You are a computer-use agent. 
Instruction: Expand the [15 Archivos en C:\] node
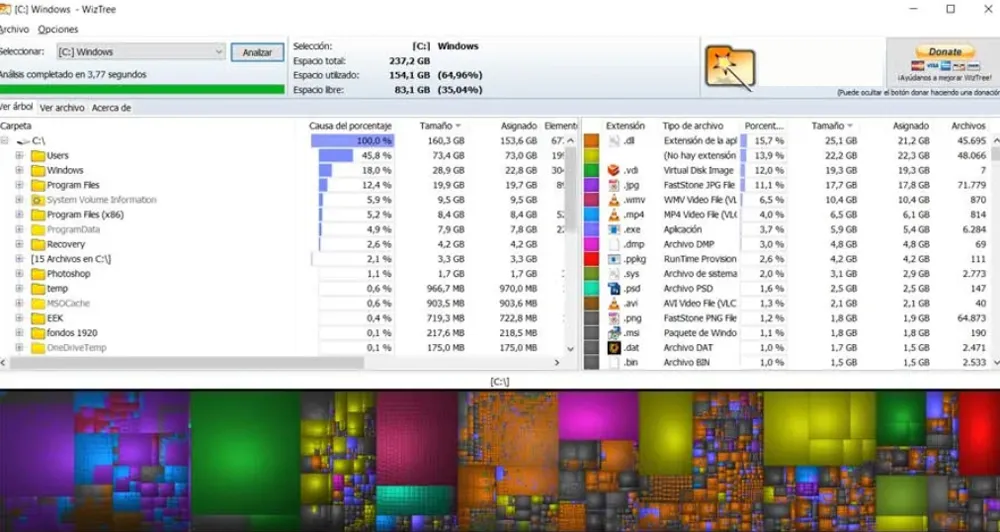pos(19,259)
